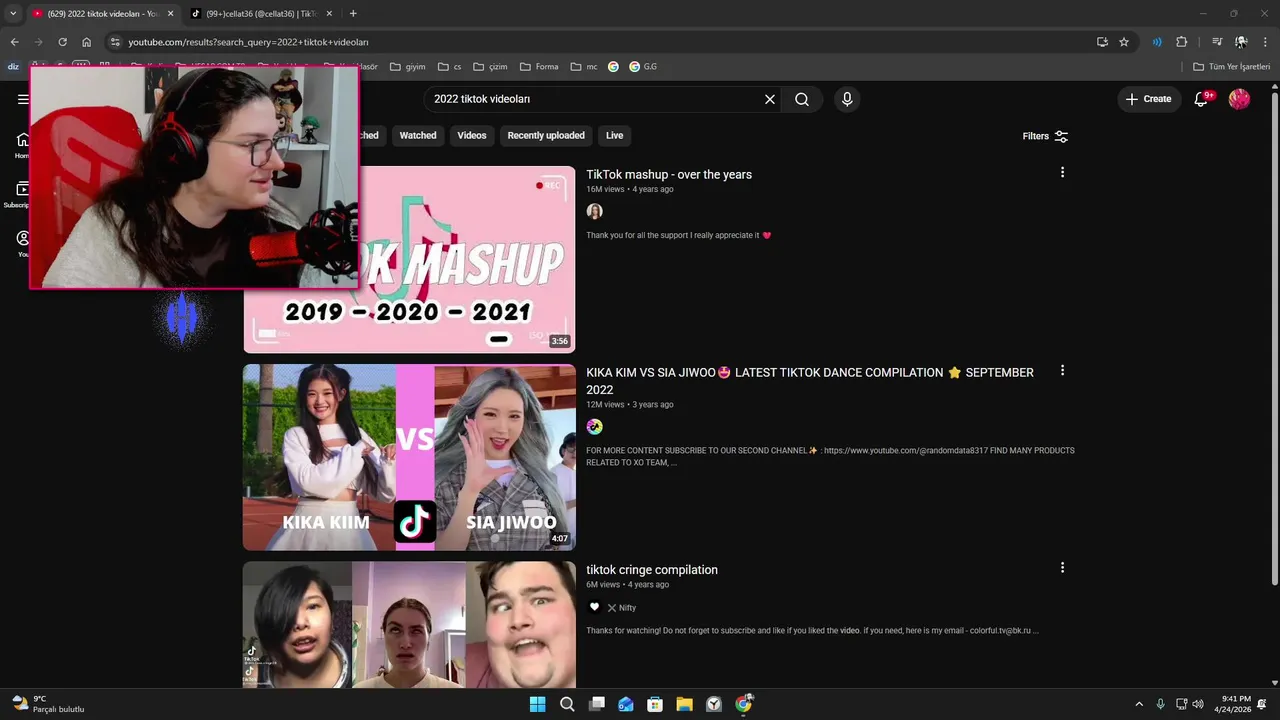Open KIKA KIIM vs SIA JIWOO thumbnail
Image resolution: width=1280 pixels, height=720 pixels.
point(409,457)
